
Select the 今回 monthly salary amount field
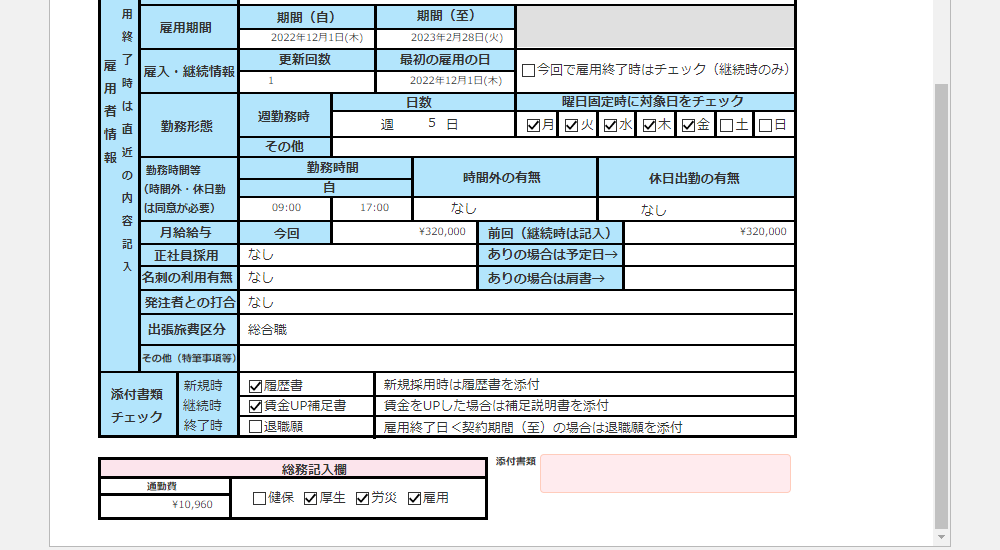(404, 232)
